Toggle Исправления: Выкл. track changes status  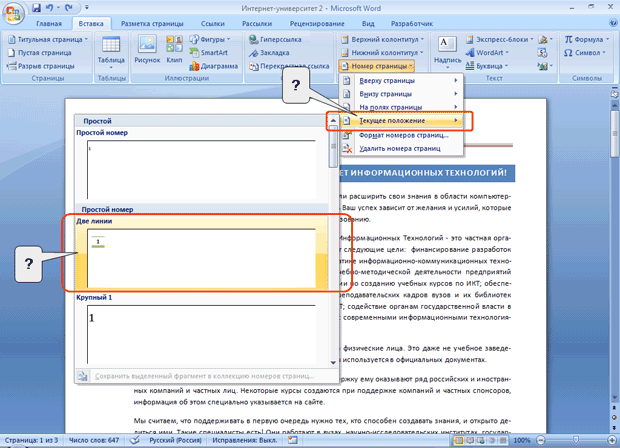(245, 440)
